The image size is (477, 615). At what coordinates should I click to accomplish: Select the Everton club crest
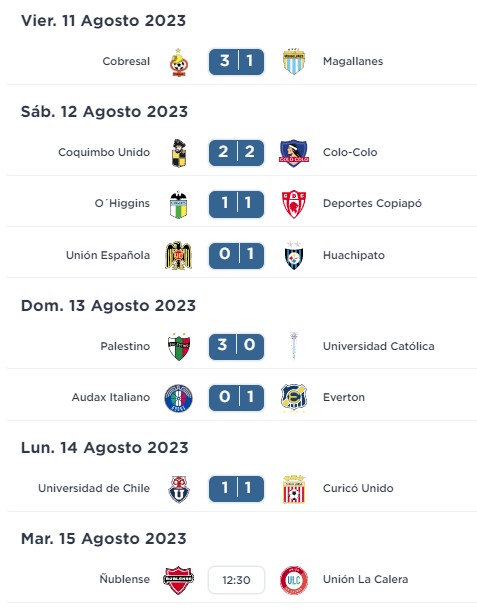tap(294, 398)
